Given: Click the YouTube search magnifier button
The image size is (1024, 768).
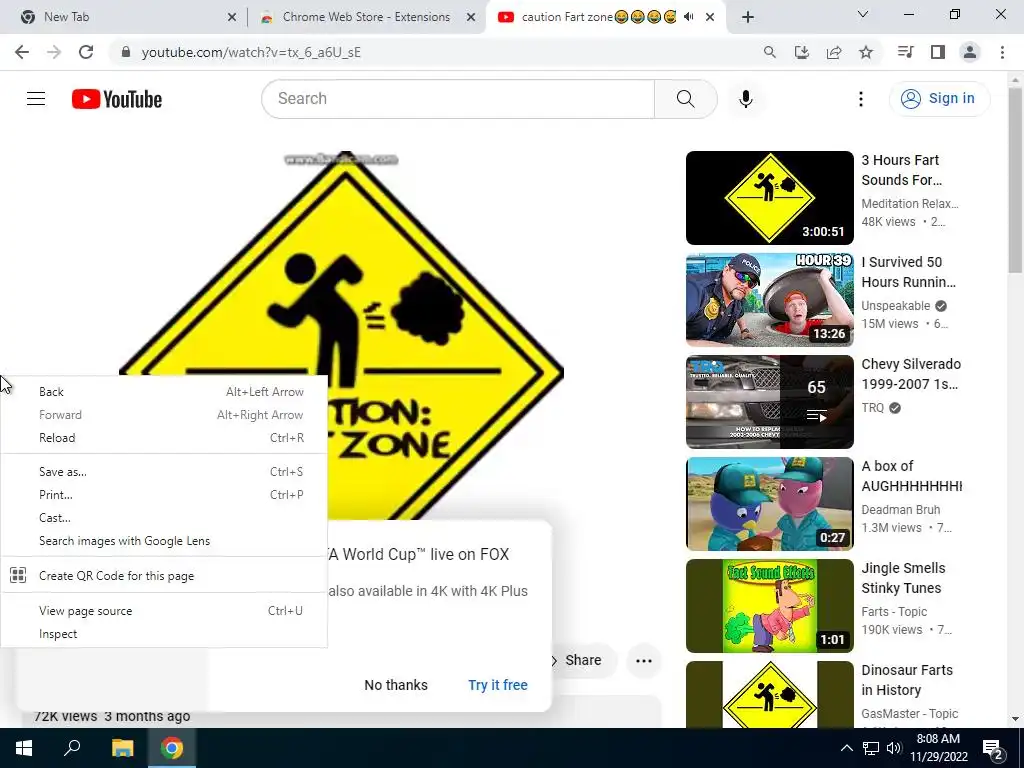Looking at the screenshot, I should [685, 99].
